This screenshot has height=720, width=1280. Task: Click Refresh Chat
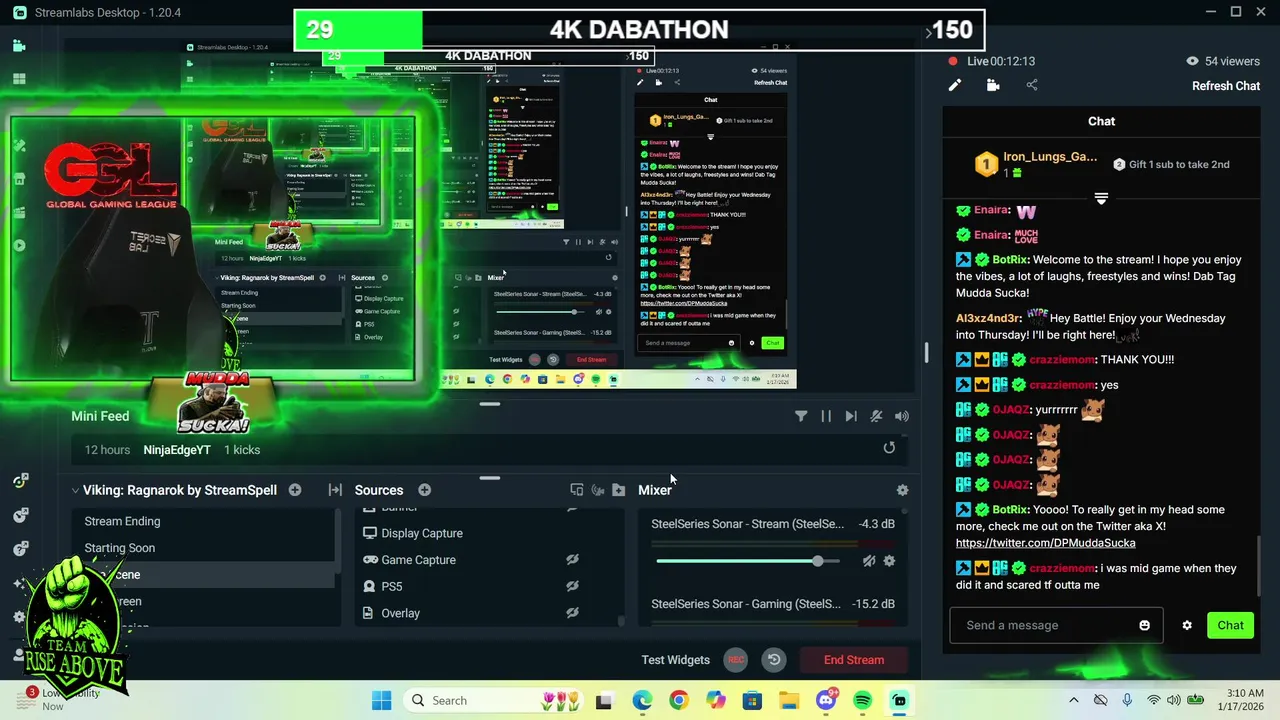click(x=1226, y=86)
